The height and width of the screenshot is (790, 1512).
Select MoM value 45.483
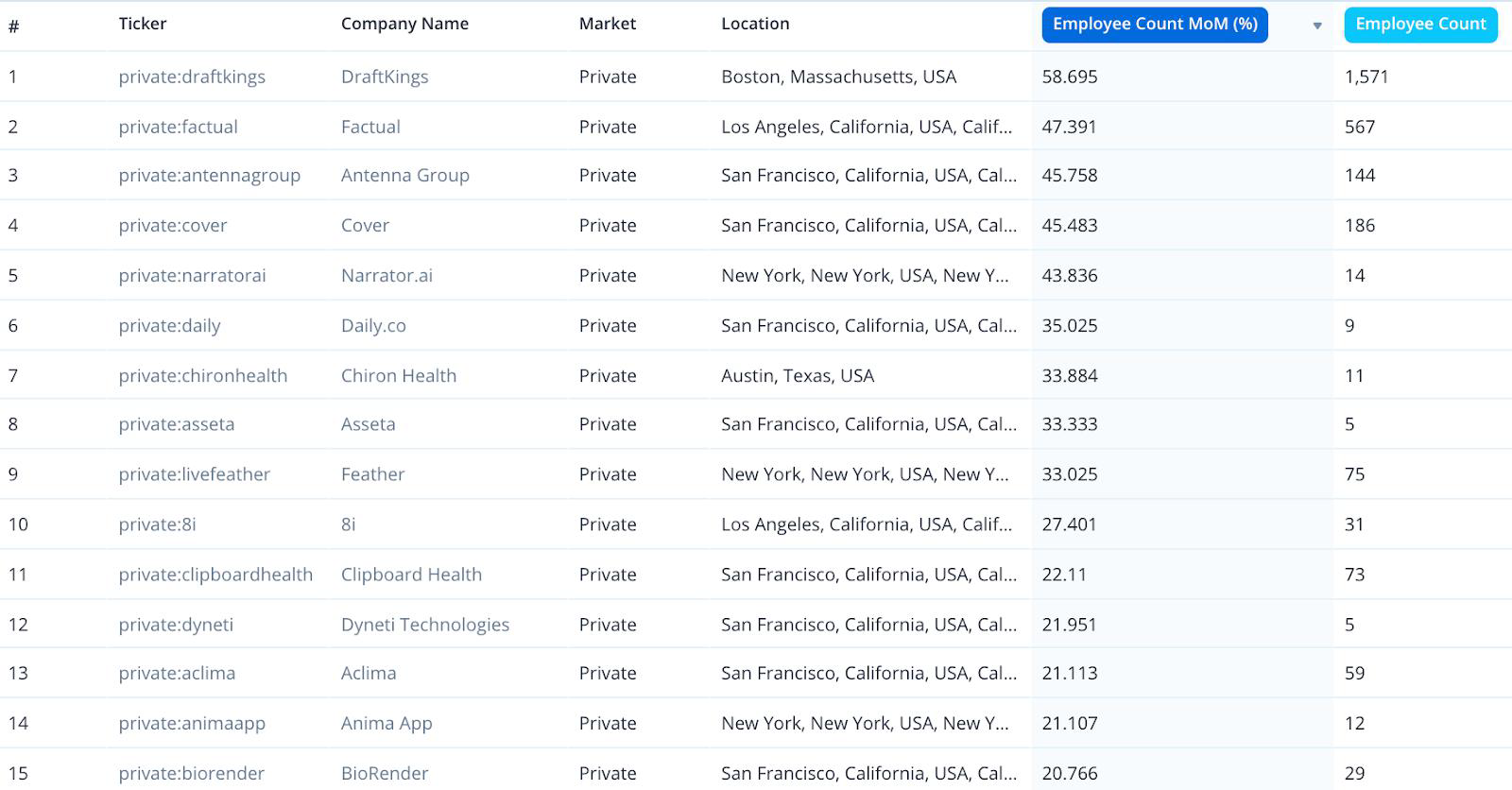1070,225
